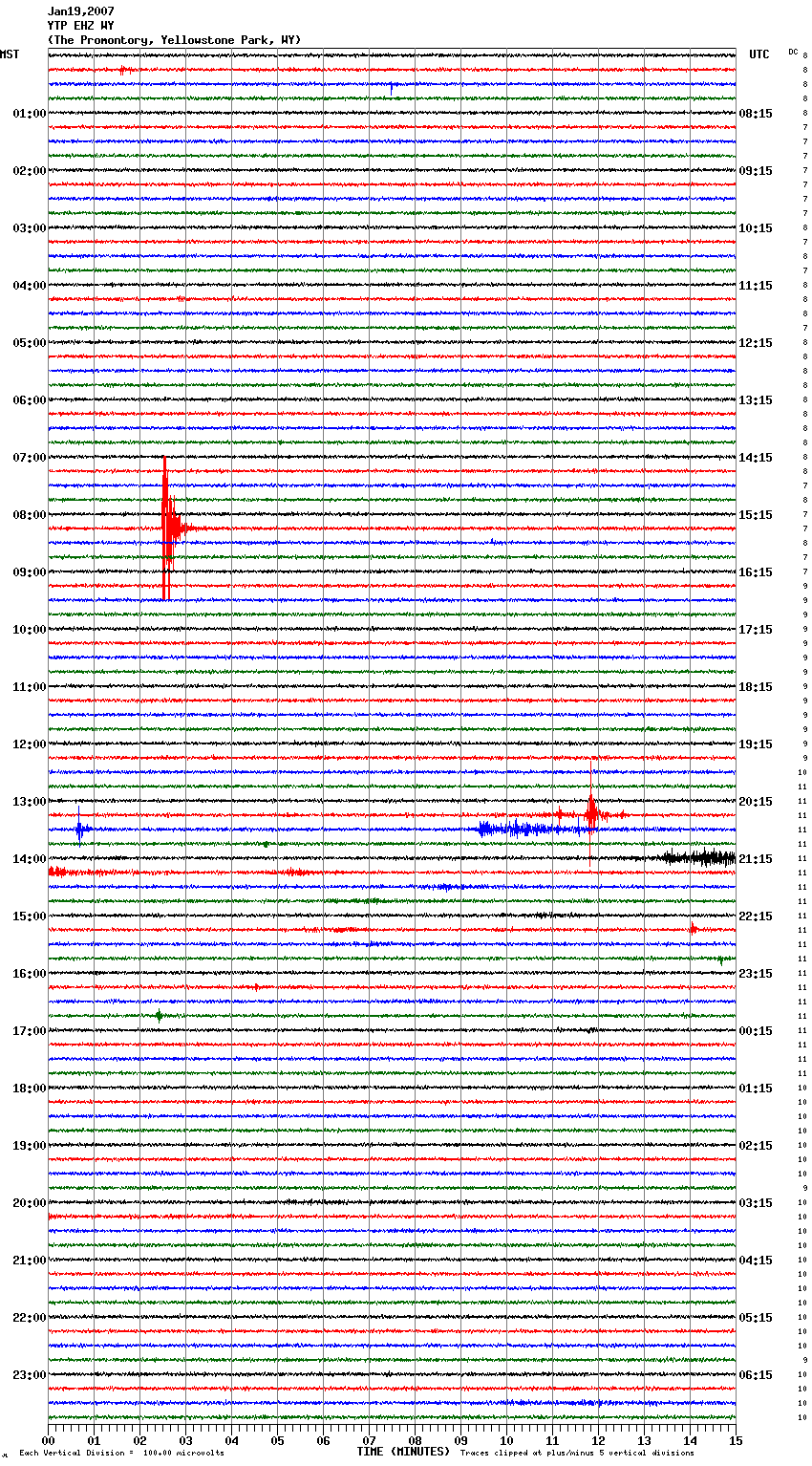Click the long blue tremor signal between minutes 9 and 12

(535, 829)
